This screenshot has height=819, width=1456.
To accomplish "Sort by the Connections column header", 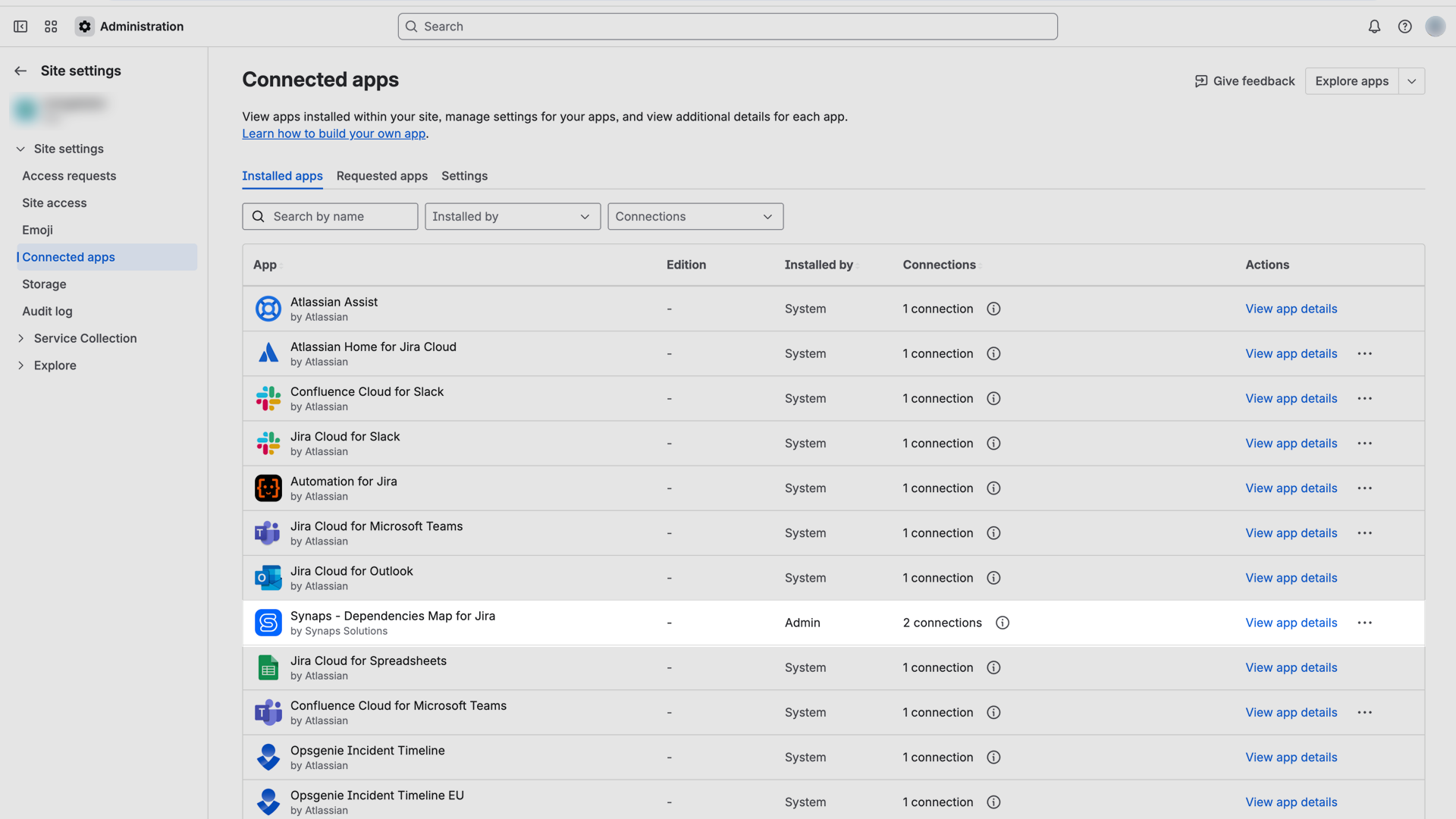I will [x=942, y=265].
